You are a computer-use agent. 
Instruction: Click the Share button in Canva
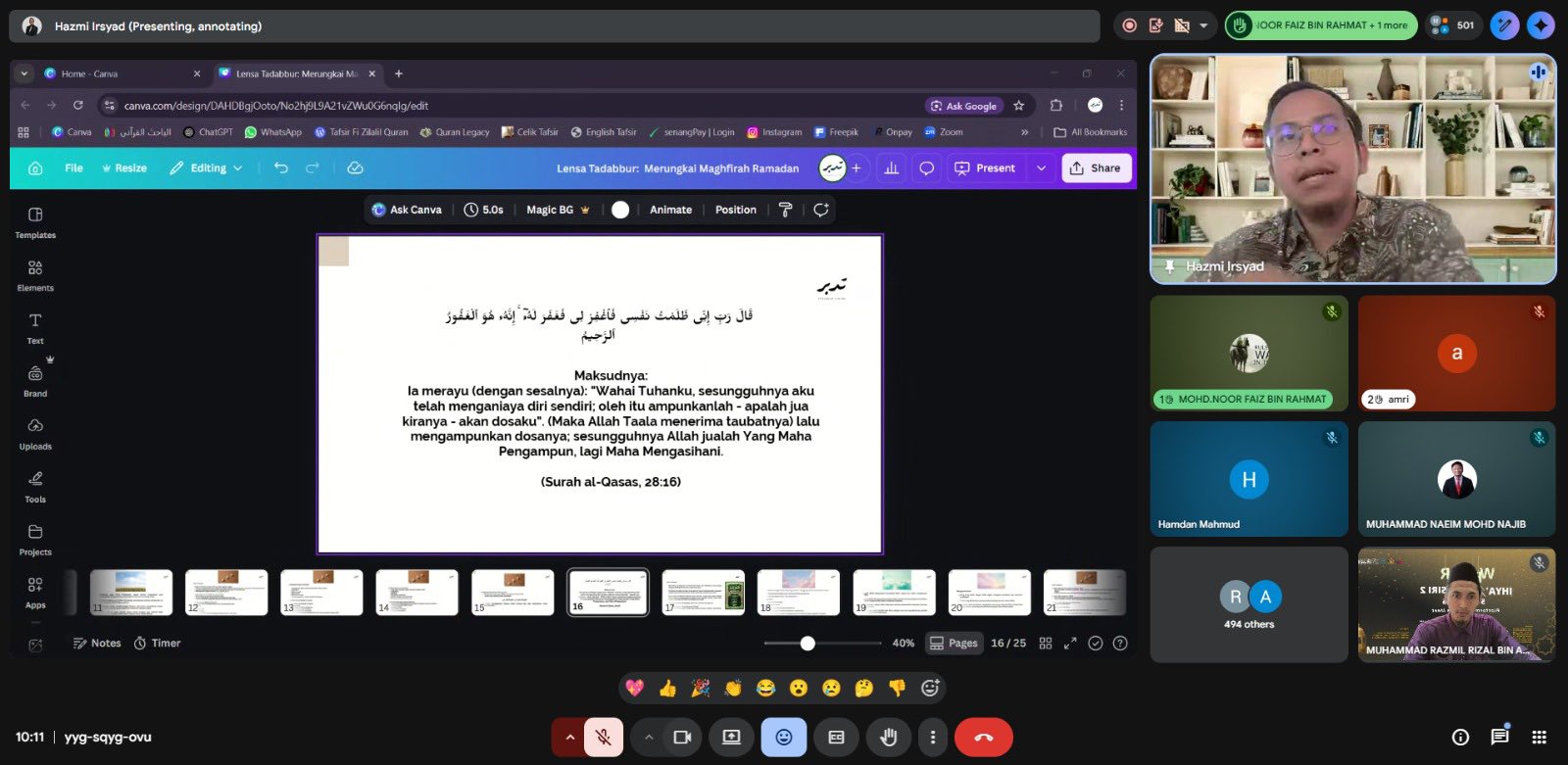pos(1096,168)
